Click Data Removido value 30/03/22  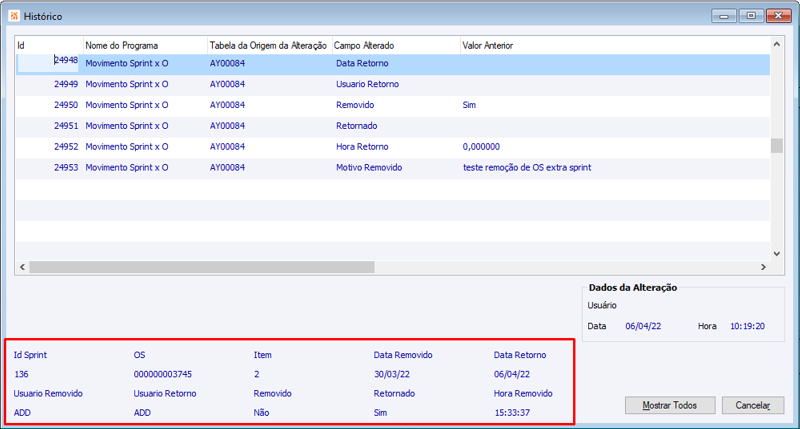pyautogui.click(x=392, y=374)
